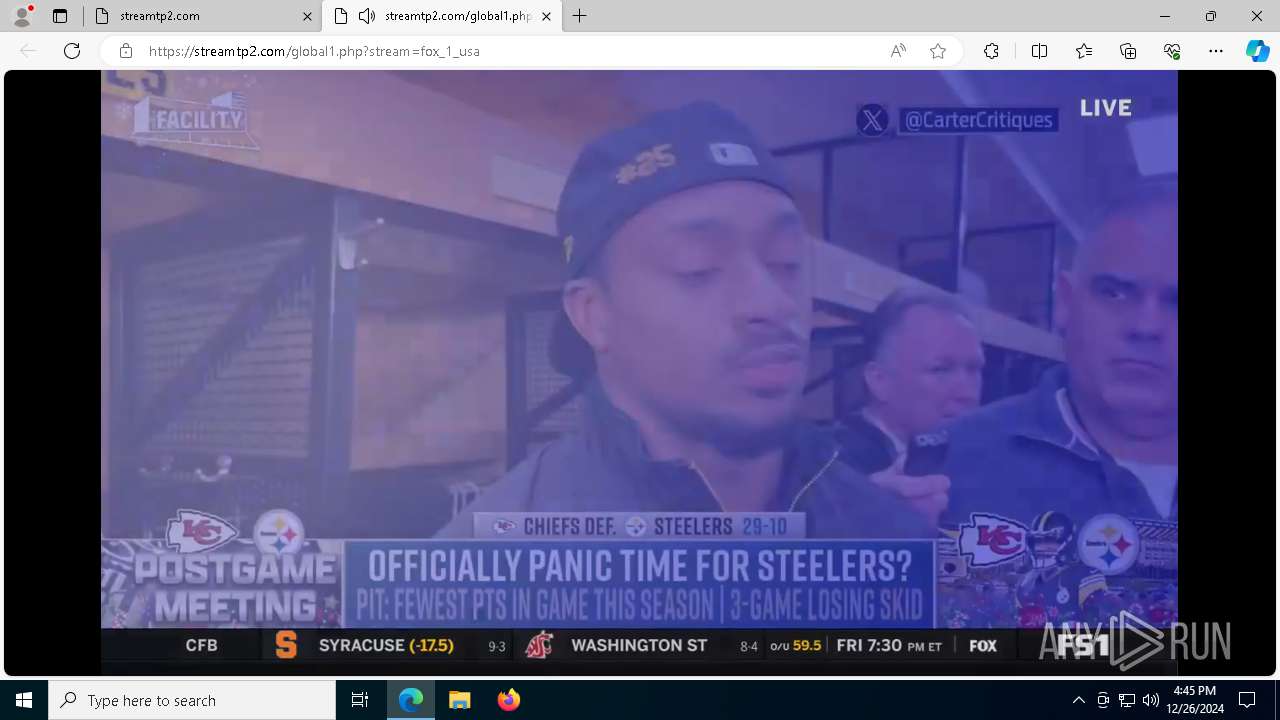Open a new tab with the plus button
1280x720 pixels.
[x=580, y=16]
